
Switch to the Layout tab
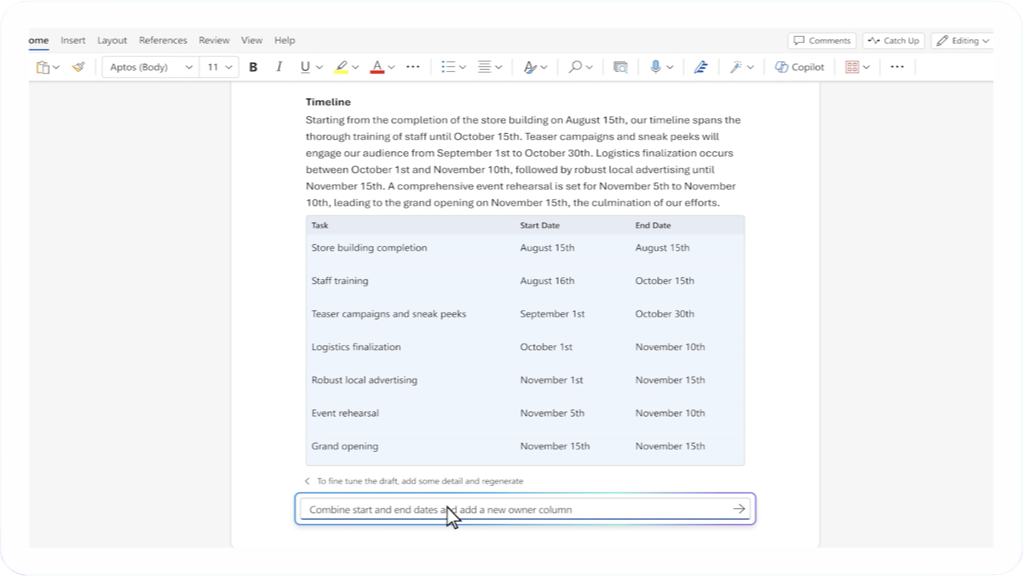[x=112, y=40]
